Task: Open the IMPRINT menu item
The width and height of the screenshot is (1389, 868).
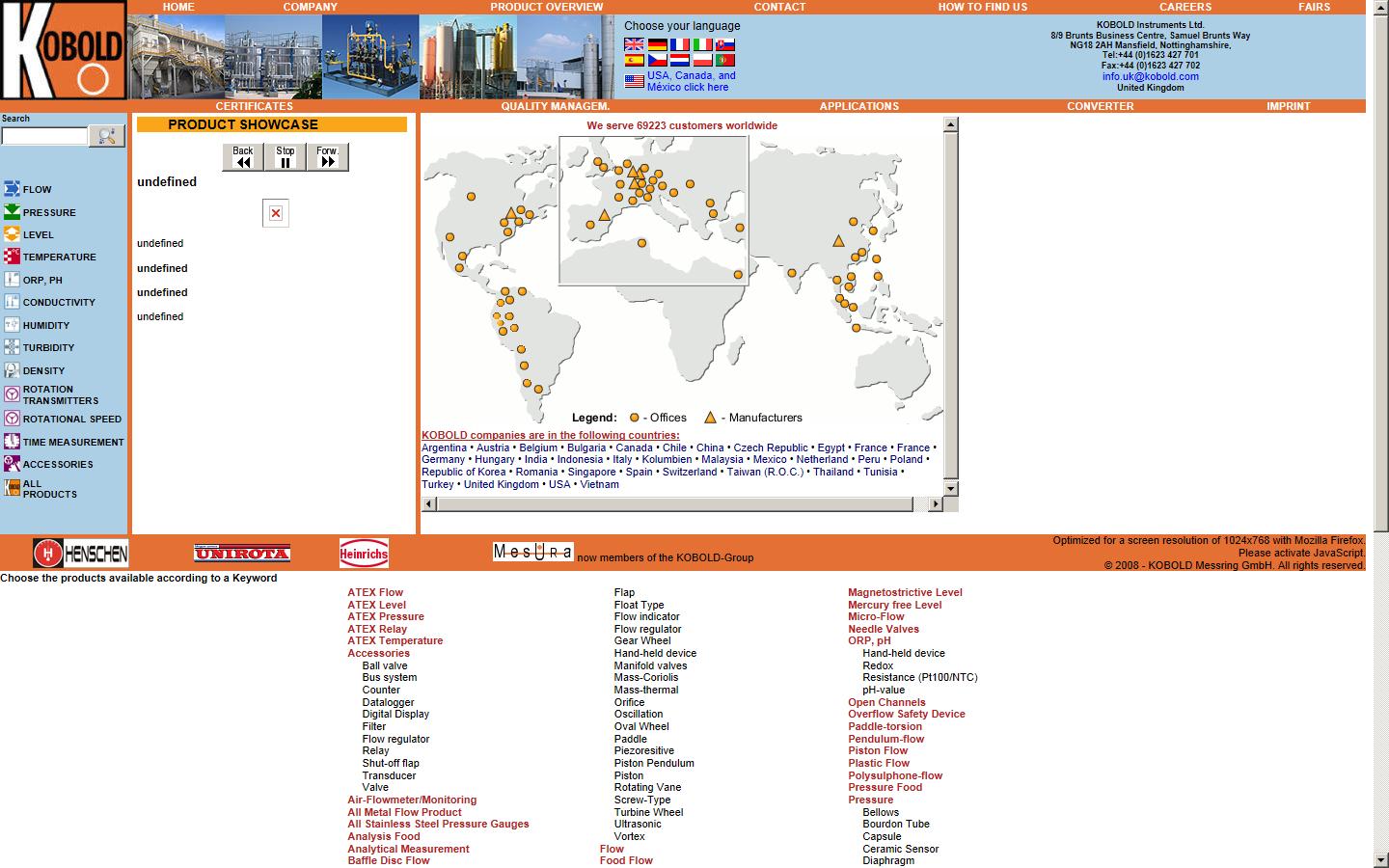Action: point(1289,106)
